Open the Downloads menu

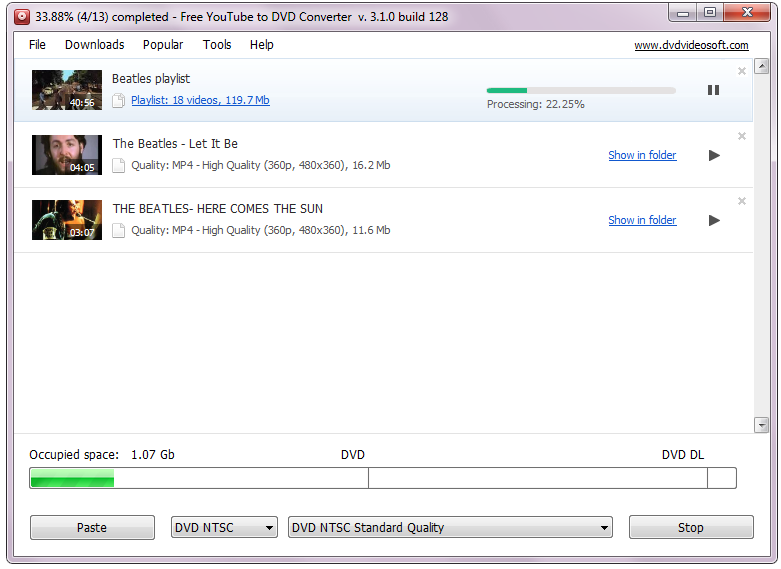(x=95, y=45)
